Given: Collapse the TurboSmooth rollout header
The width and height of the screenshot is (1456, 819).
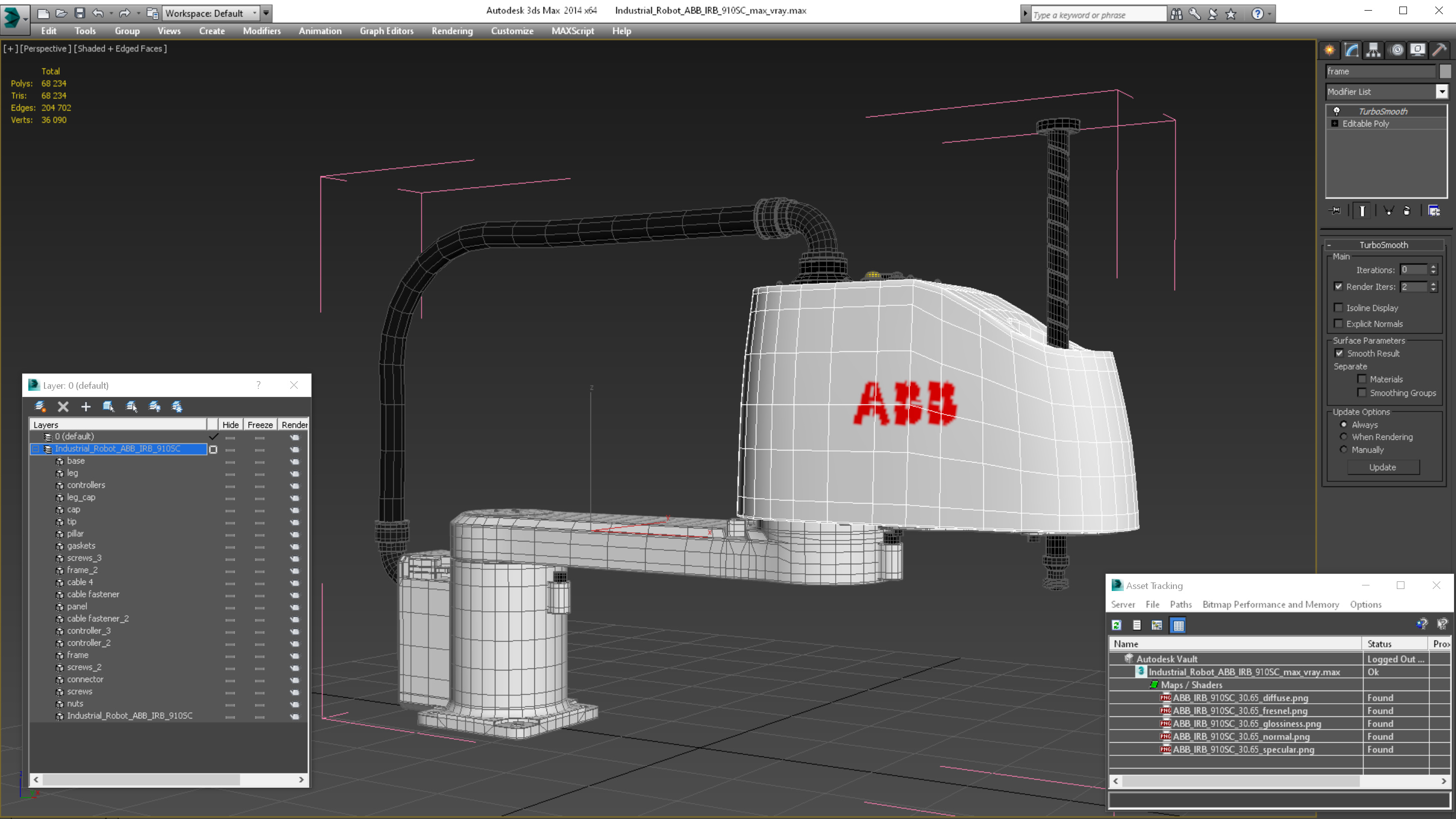Looking at the screenshot, I should 1383,245.
